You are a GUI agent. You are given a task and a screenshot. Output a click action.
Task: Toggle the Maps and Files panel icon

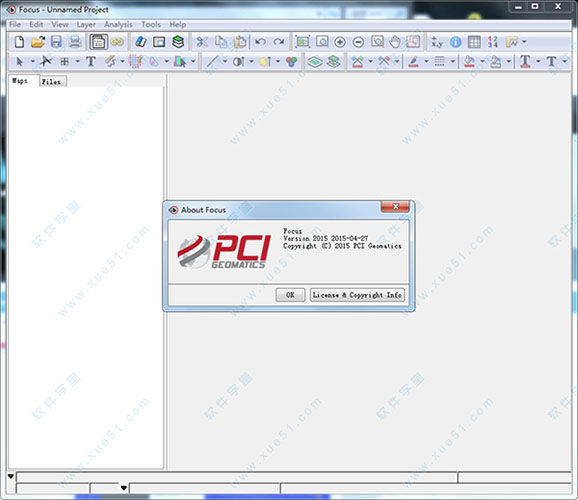tap(98, 42)
